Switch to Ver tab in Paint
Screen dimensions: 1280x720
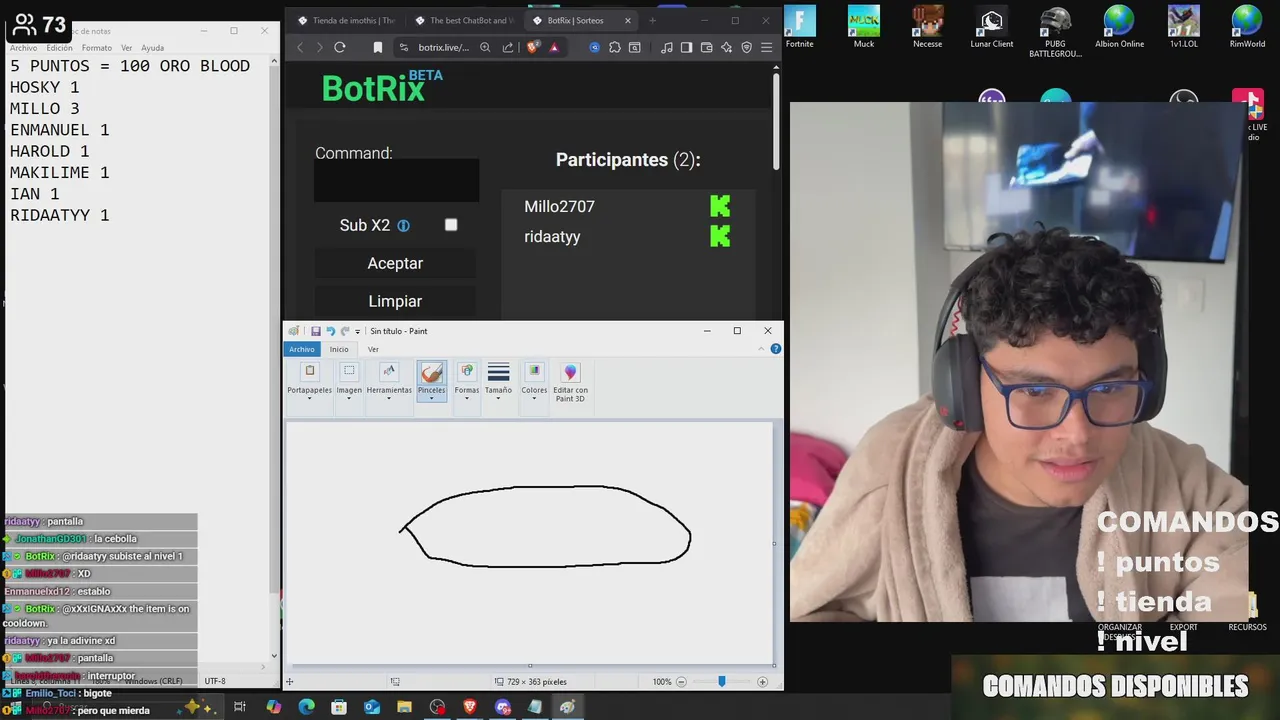[373, 349]
